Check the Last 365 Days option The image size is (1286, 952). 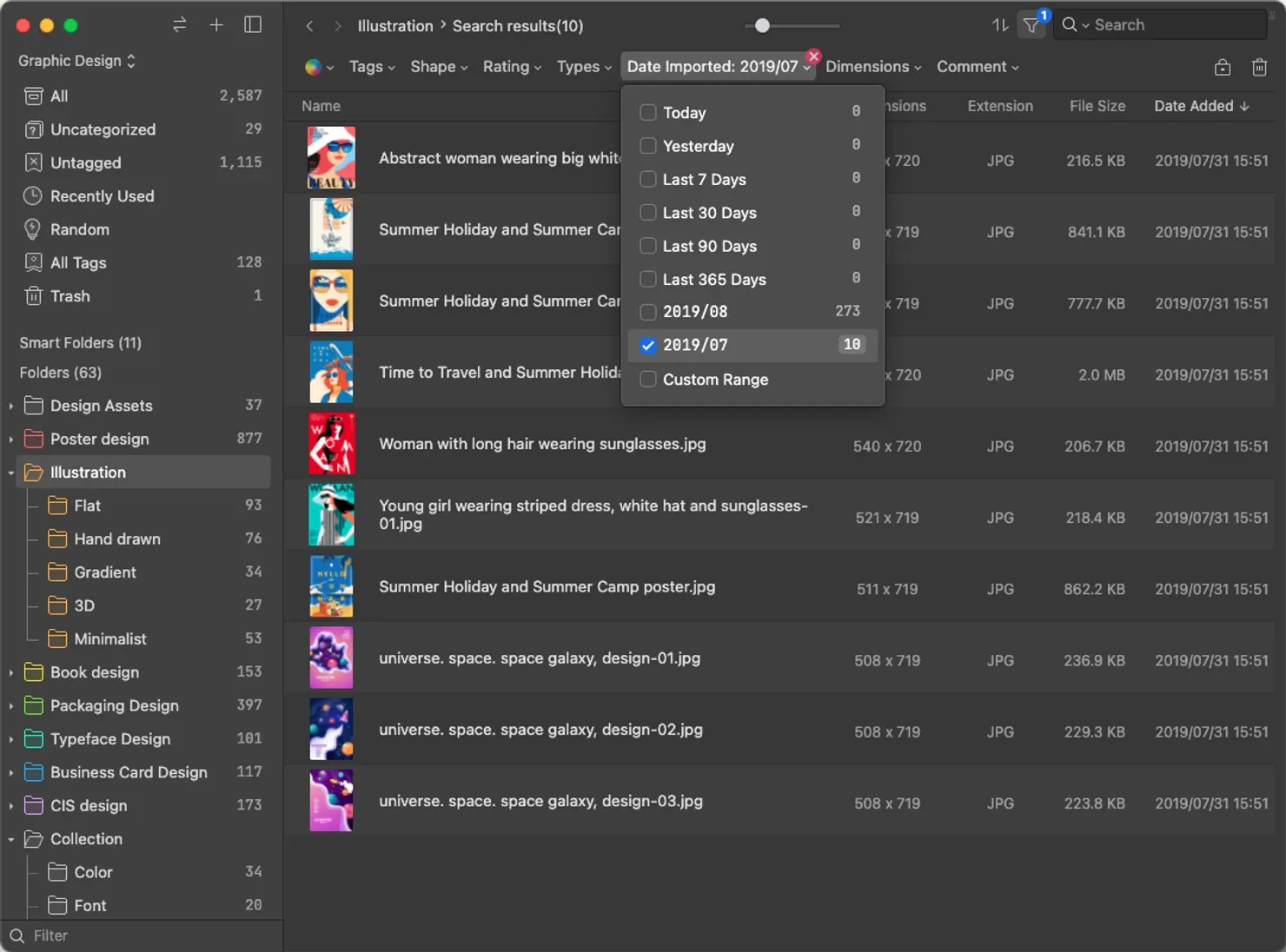coord(647,279)
